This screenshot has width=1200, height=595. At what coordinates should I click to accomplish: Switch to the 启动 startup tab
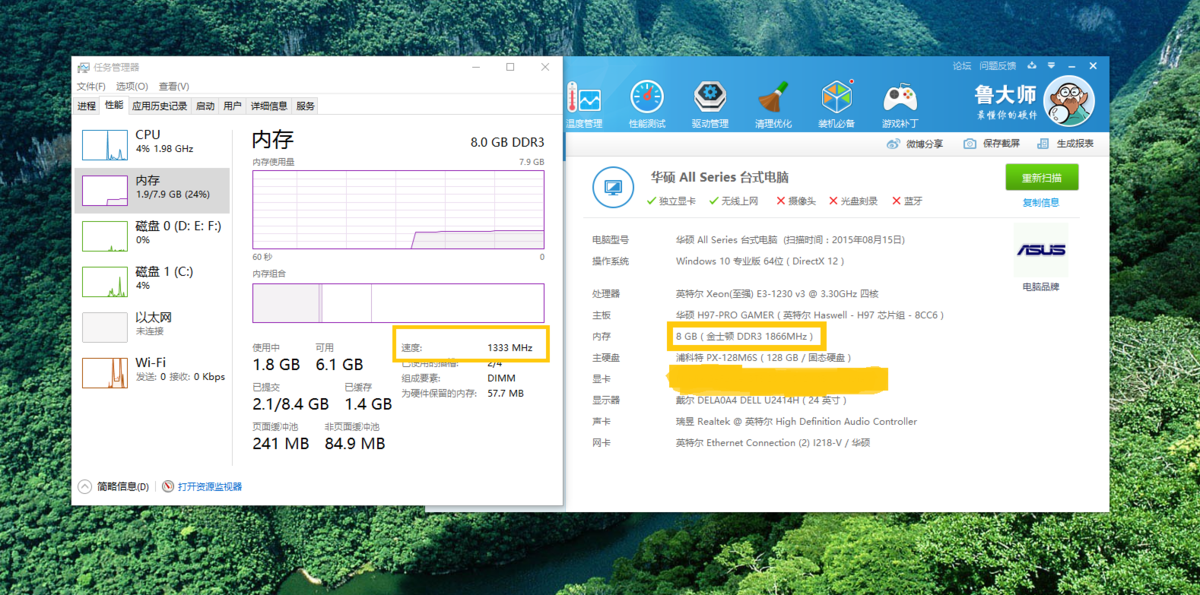(x=205, y=106)
